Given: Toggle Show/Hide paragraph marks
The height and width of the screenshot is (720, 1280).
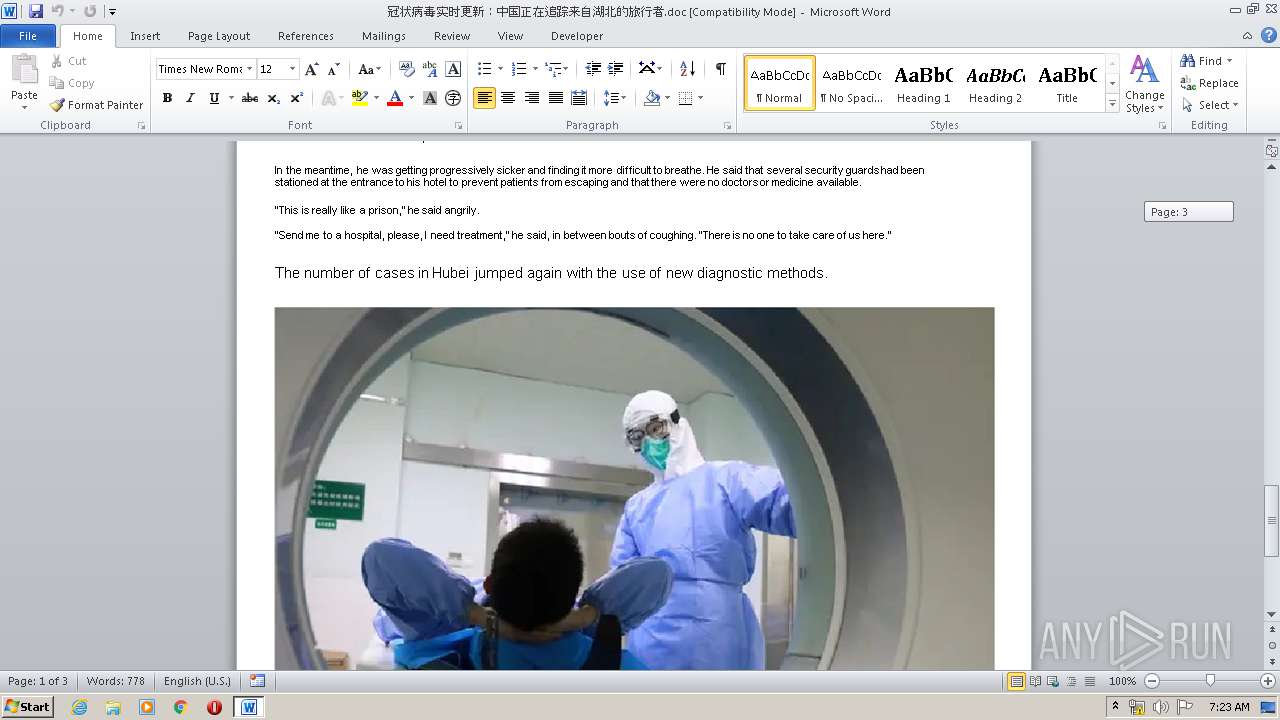Looking at the screenshot, I should click(721, 69).
